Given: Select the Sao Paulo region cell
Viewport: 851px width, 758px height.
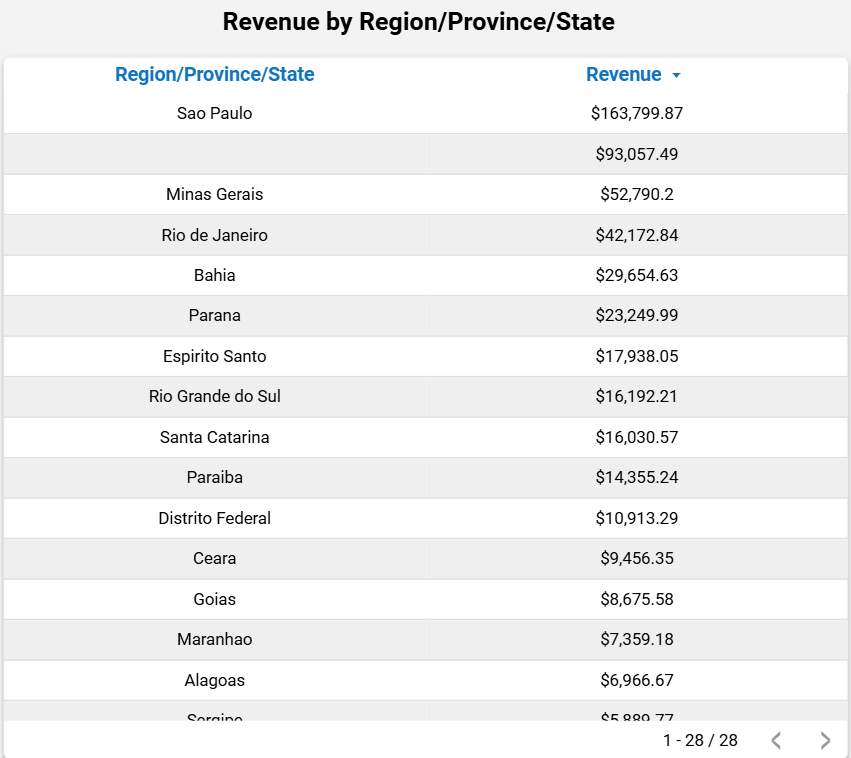Looking at the screenshot, I should tap(214, 113).
